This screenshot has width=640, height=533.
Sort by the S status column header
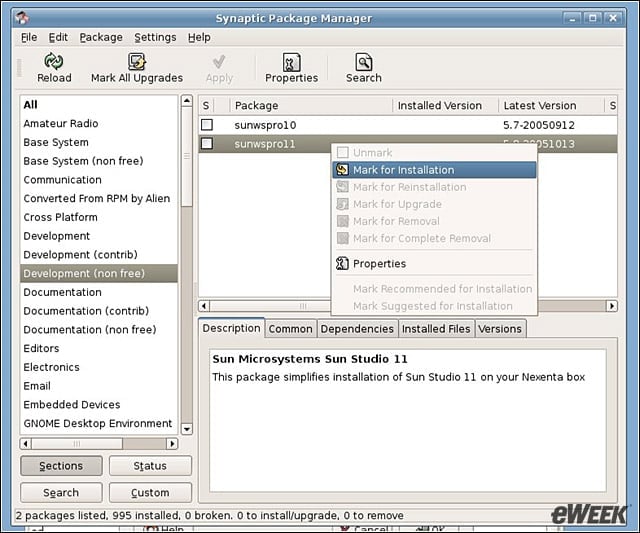tap(206, 106)
